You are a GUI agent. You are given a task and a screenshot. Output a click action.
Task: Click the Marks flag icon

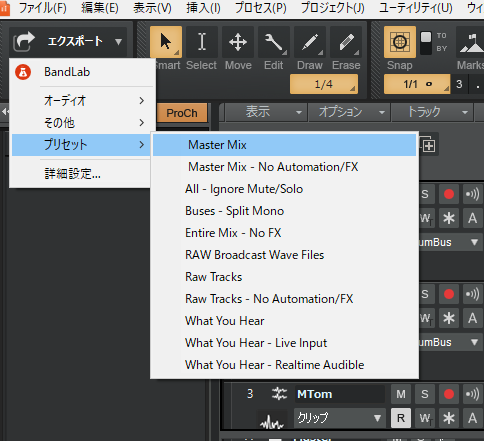pyautogui.click(x=471, y=42)
